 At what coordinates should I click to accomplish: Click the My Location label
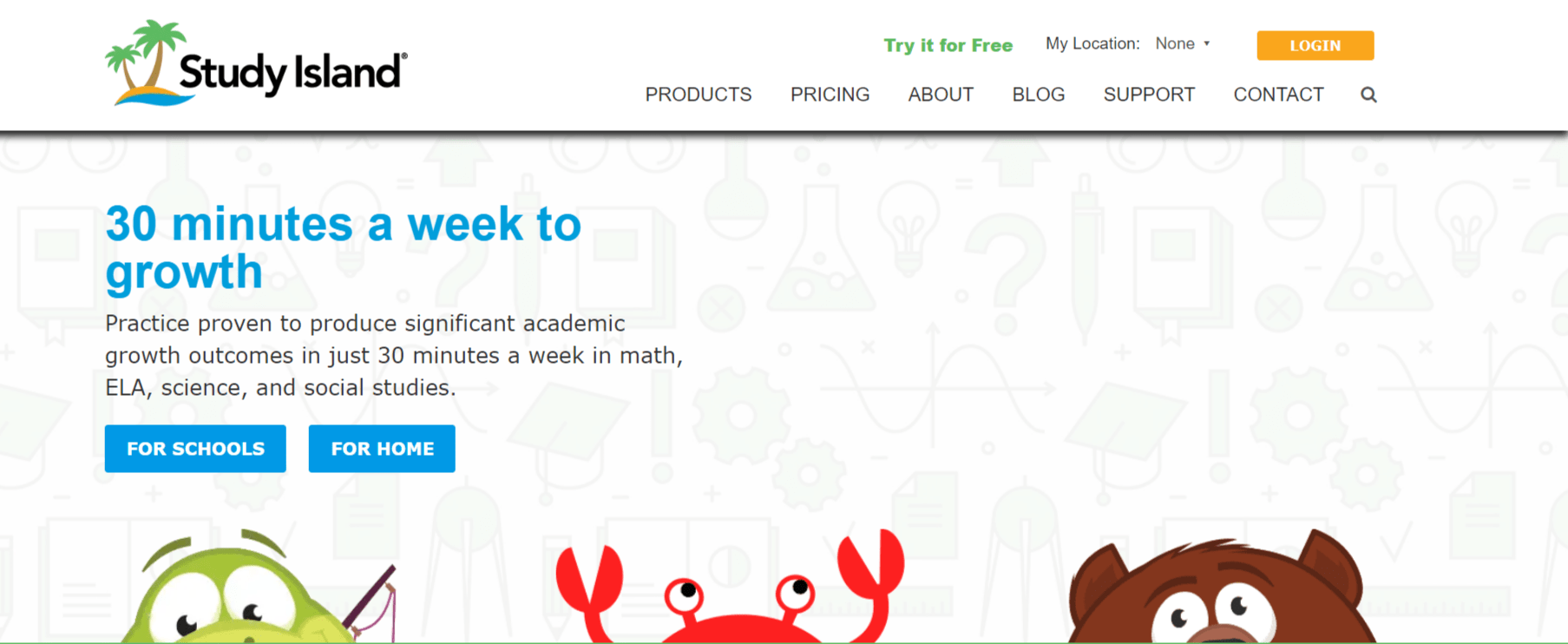coord(1092,43)
